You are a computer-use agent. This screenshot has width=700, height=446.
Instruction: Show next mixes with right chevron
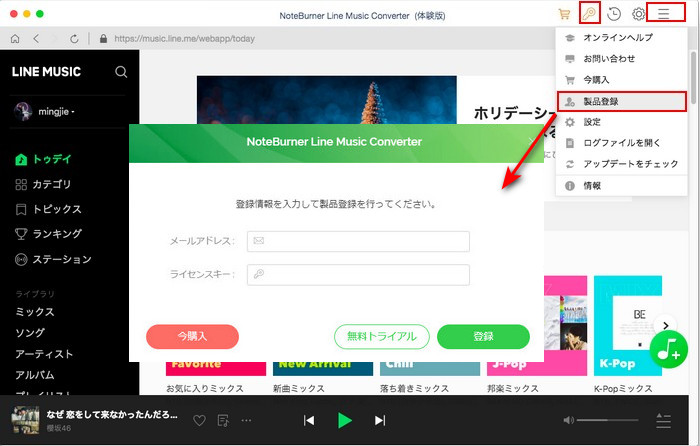click(666, 325)
